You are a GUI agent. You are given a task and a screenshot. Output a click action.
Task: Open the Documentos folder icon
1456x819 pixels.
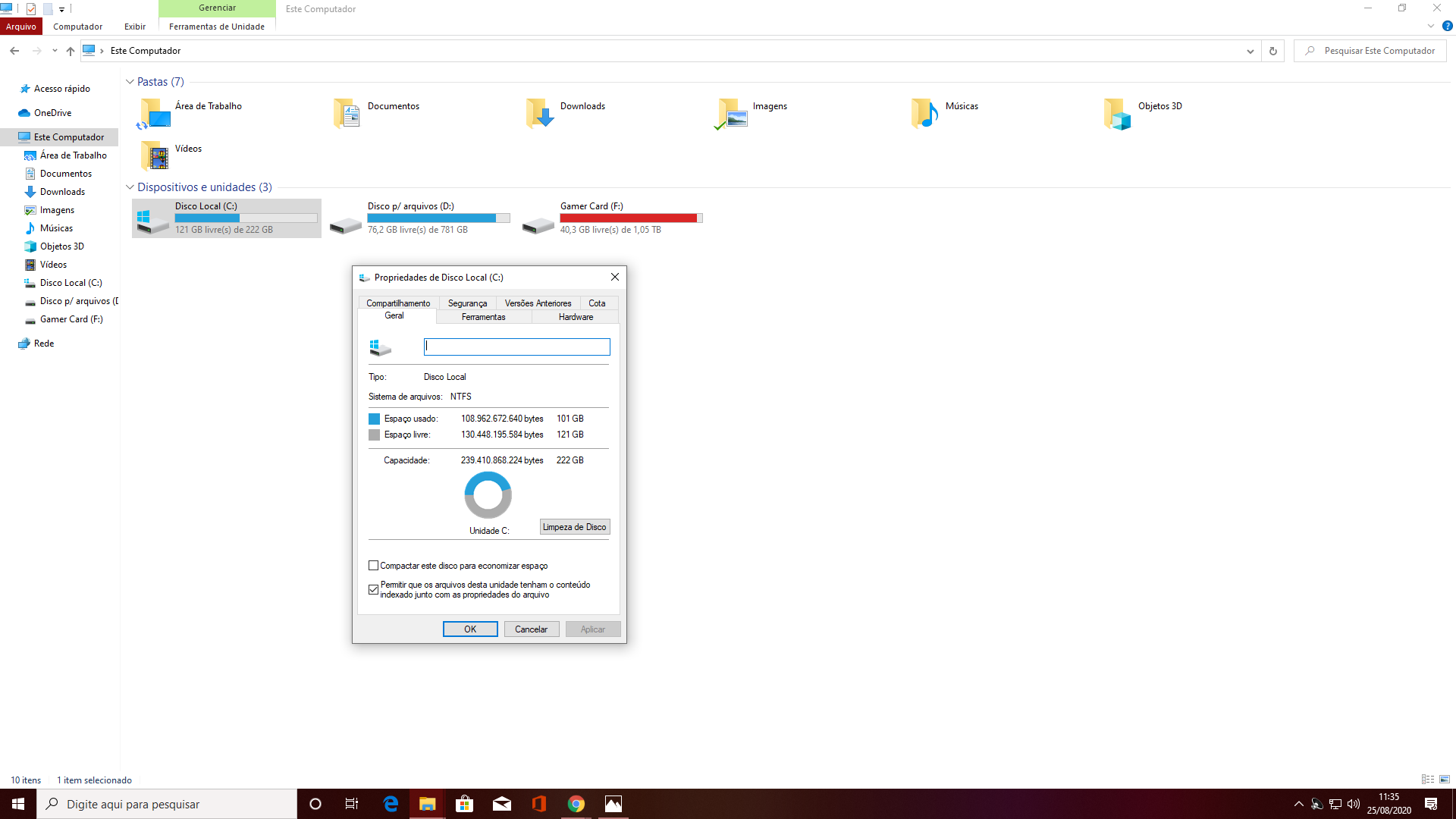pyautogui.click(x=347, y=114)
